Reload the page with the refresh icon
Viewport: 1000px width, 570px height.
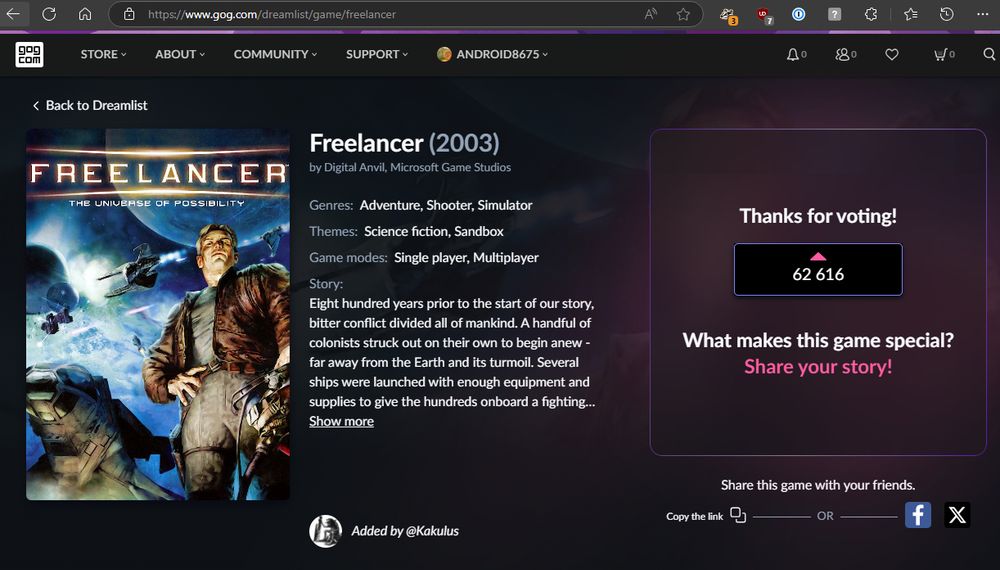click(49, 14)
